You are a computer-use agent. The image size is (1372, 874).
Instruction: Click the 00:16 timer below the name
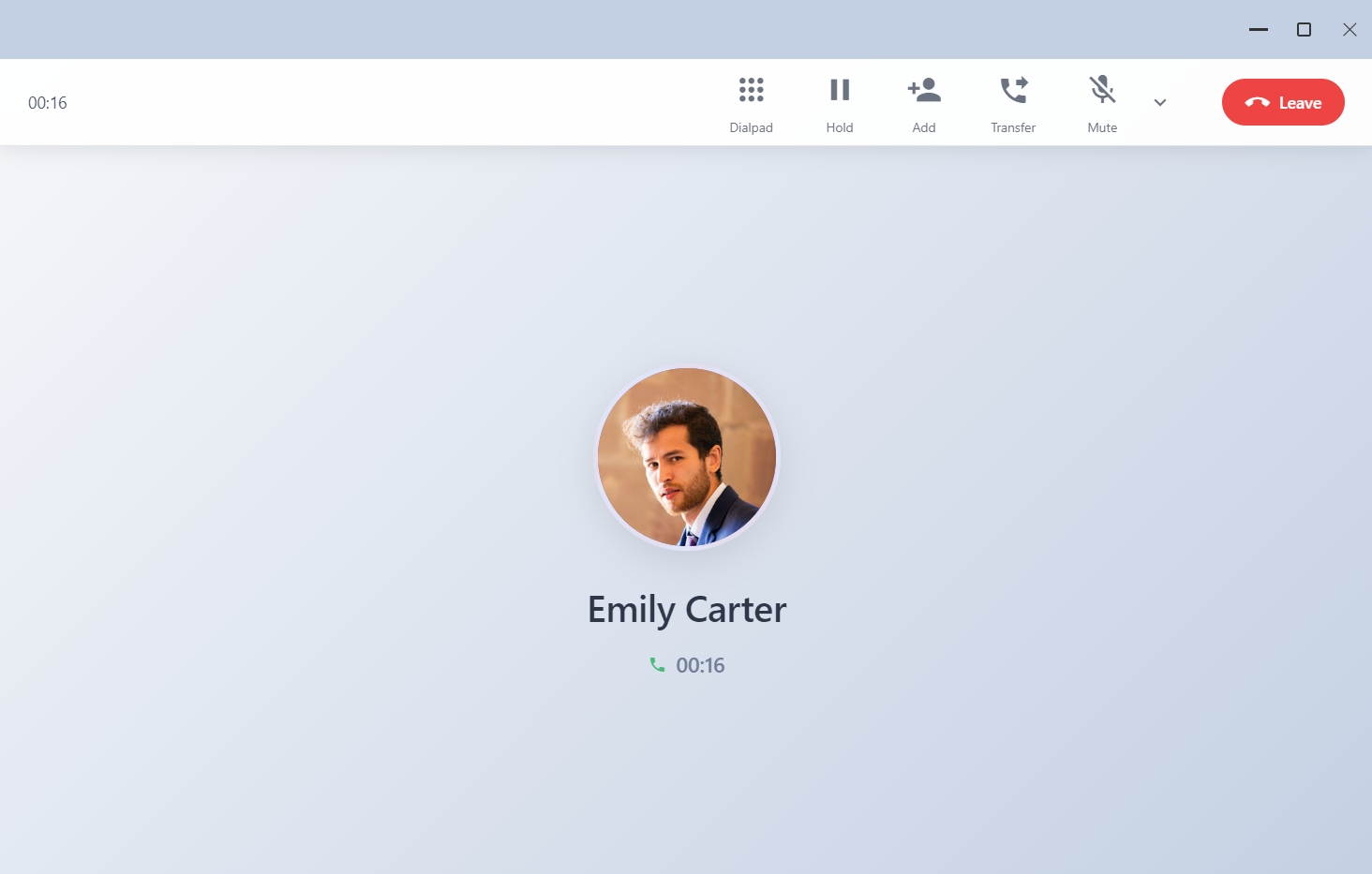[x=700, y=665]
